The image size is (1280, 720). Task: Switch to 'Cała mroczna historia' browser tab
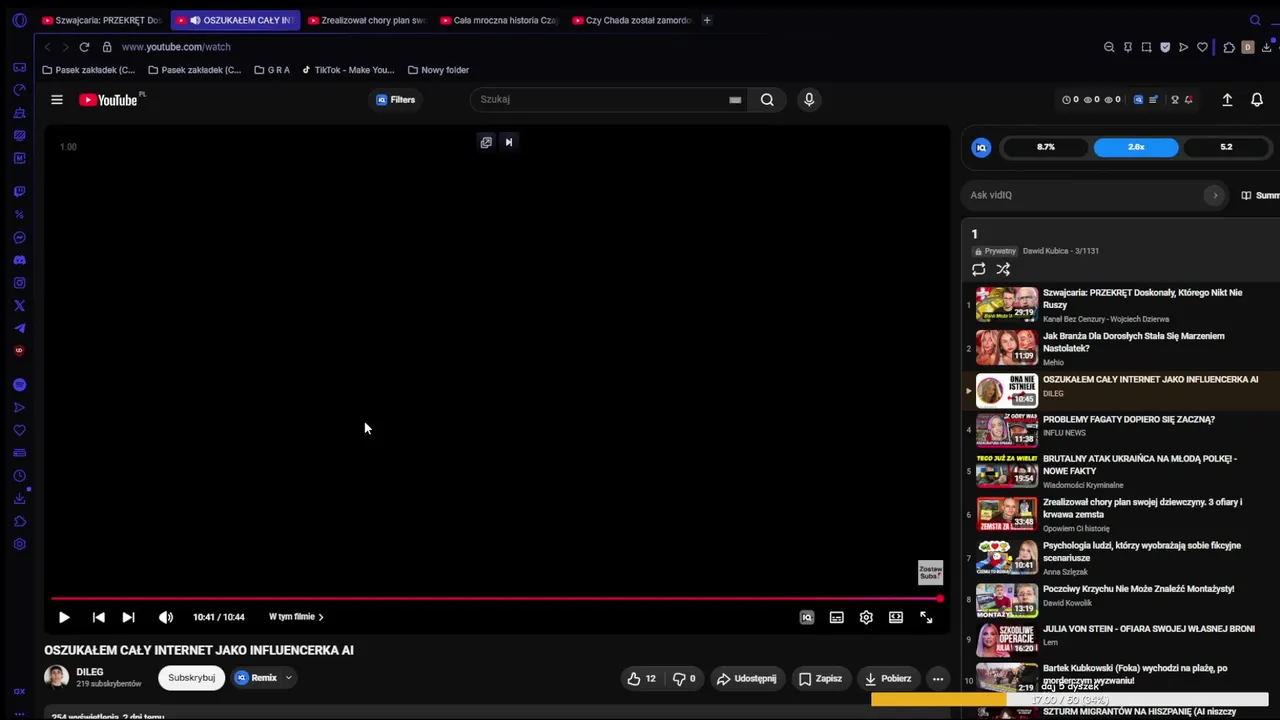coord(499,20)
